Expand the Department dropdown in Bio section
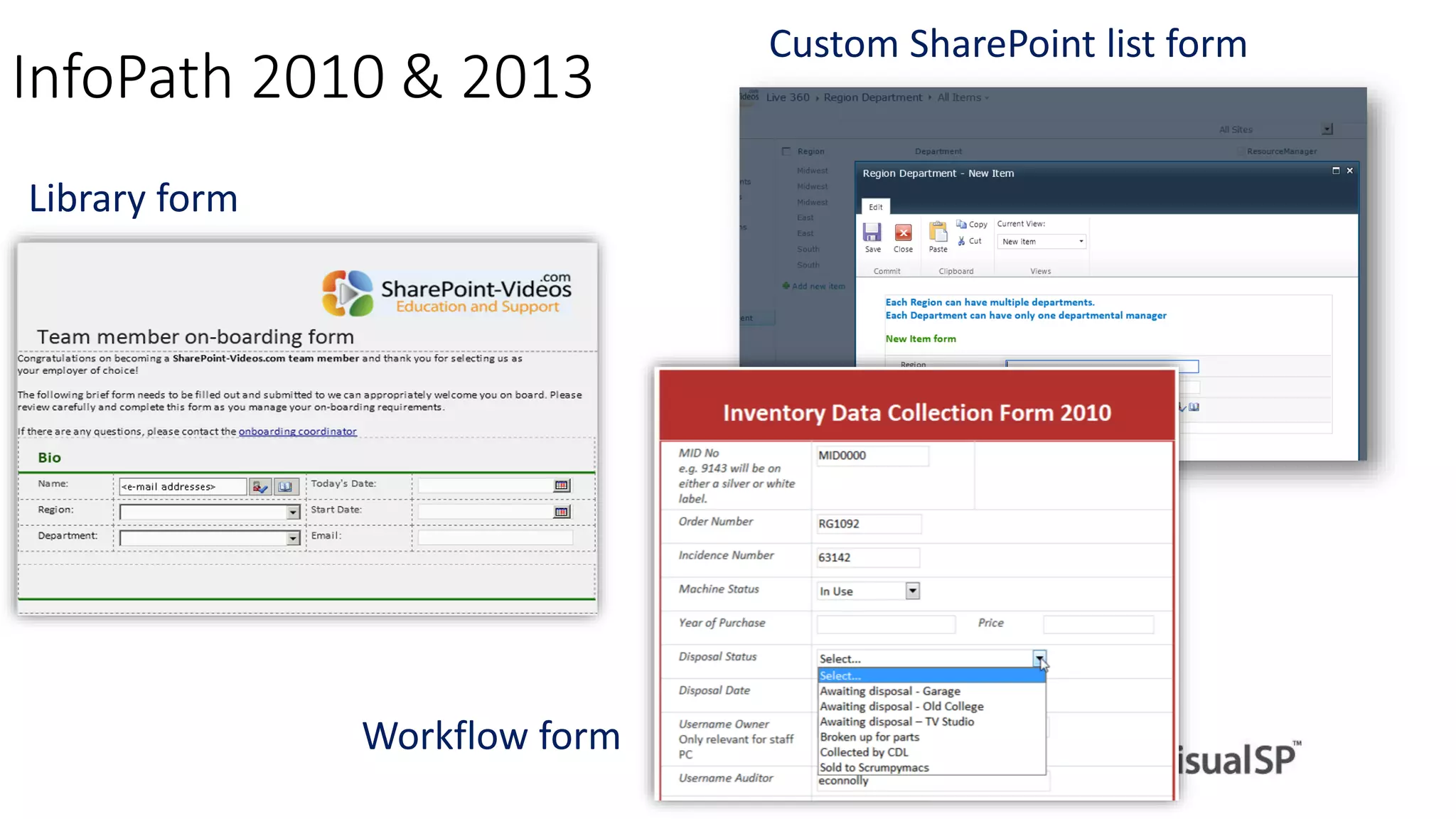 coord(293,538)
